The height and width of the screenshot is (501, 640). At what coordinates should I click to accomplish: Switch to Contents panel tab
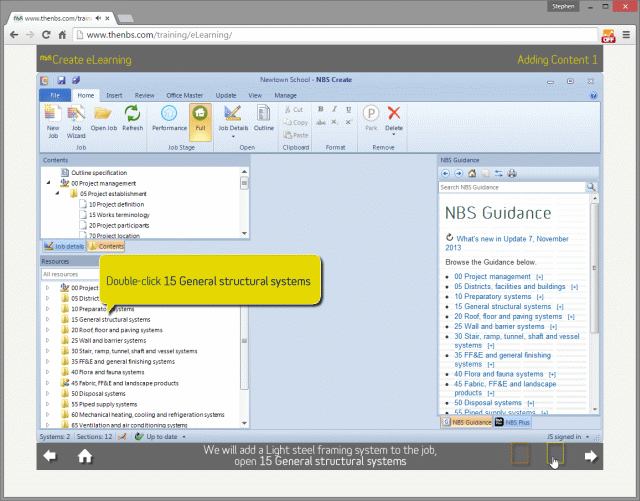click(106, 246)
